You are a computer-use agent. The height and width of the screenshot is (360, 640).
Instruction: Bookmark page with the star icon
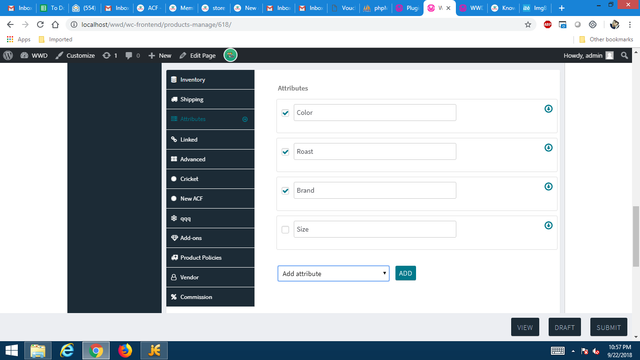pos(528,24)
